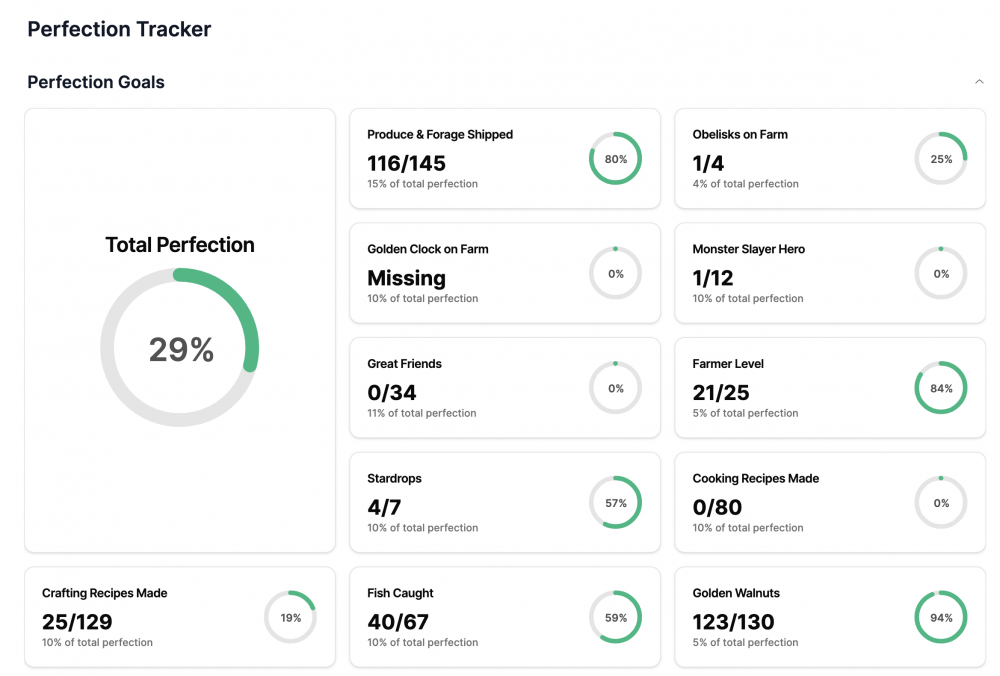Open the Great Friends goal card
The height and width of the screenshot is (676, 1000).
coord(470,388)
